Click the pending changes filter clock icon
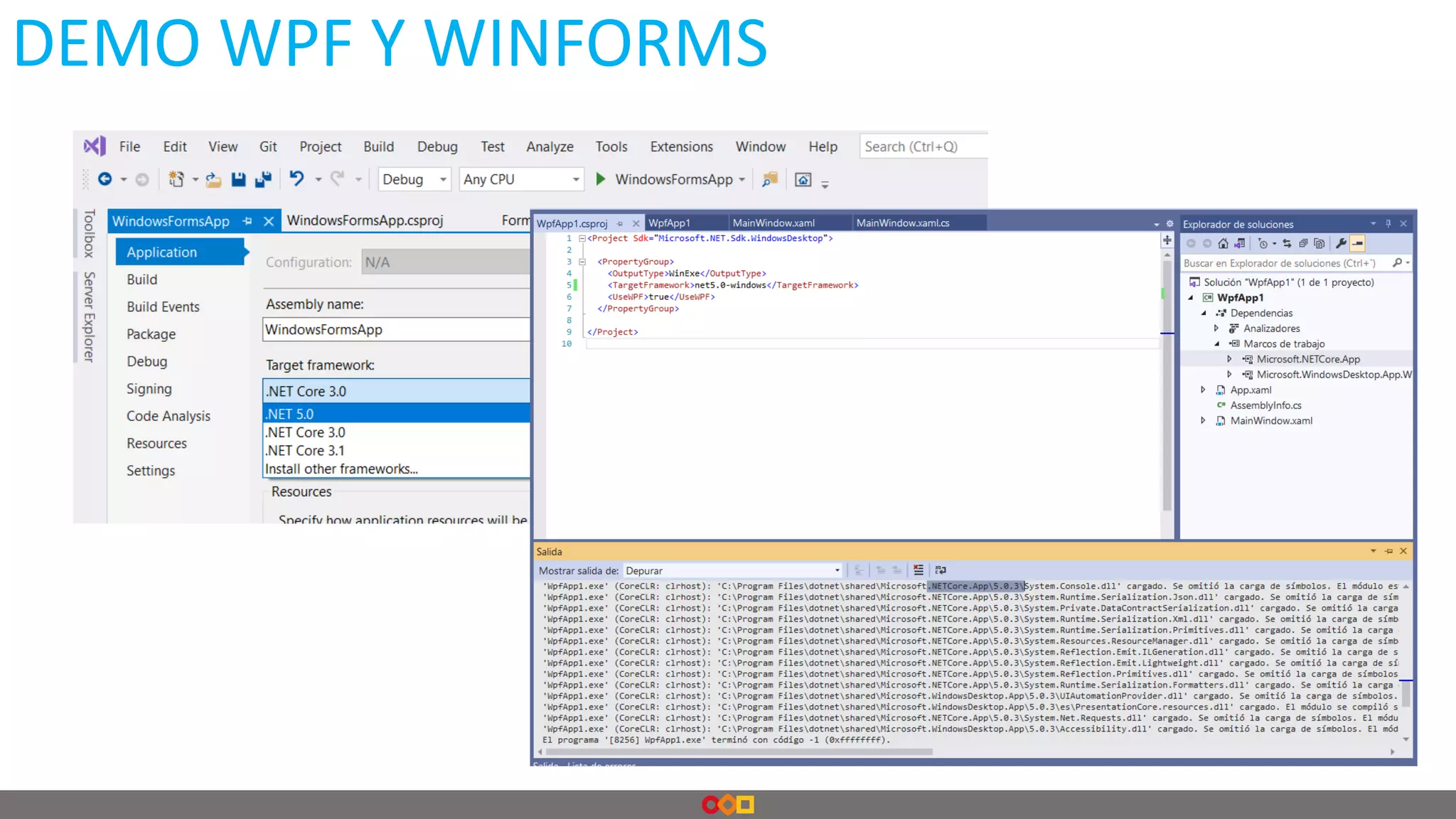The image size is (1456, 819). coord(1263,244)
